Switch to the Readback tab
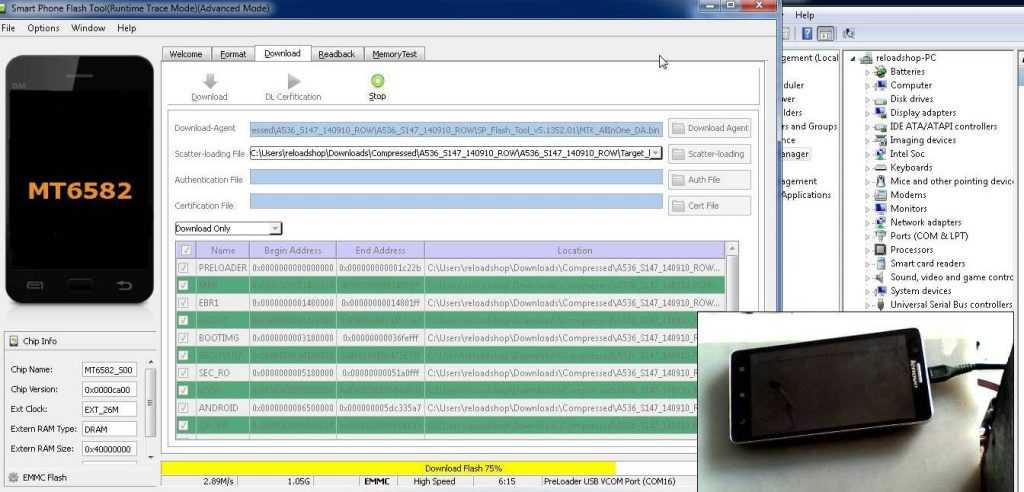Viewport: 1024px width, 492px height. [x=336, y=54]
